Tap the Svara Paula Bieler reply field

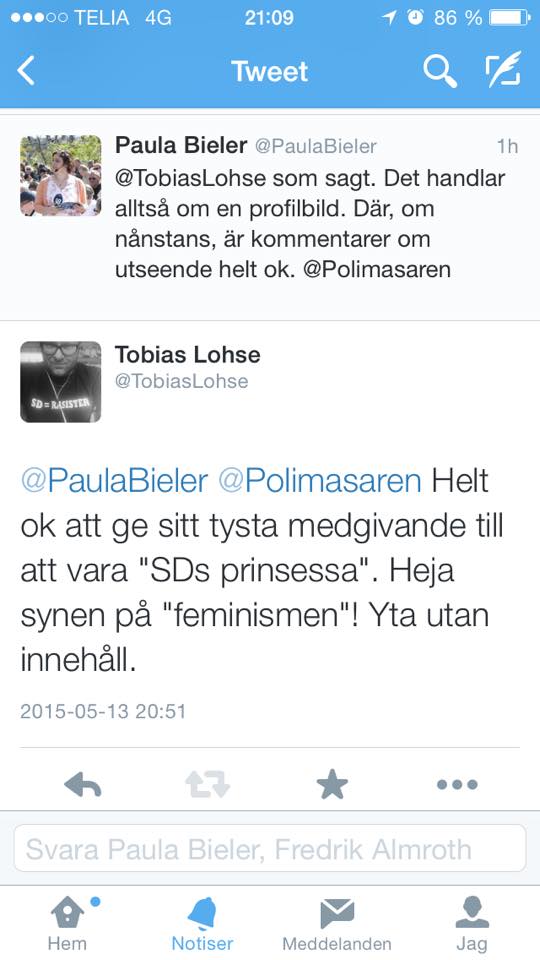[x=270, y=848]
